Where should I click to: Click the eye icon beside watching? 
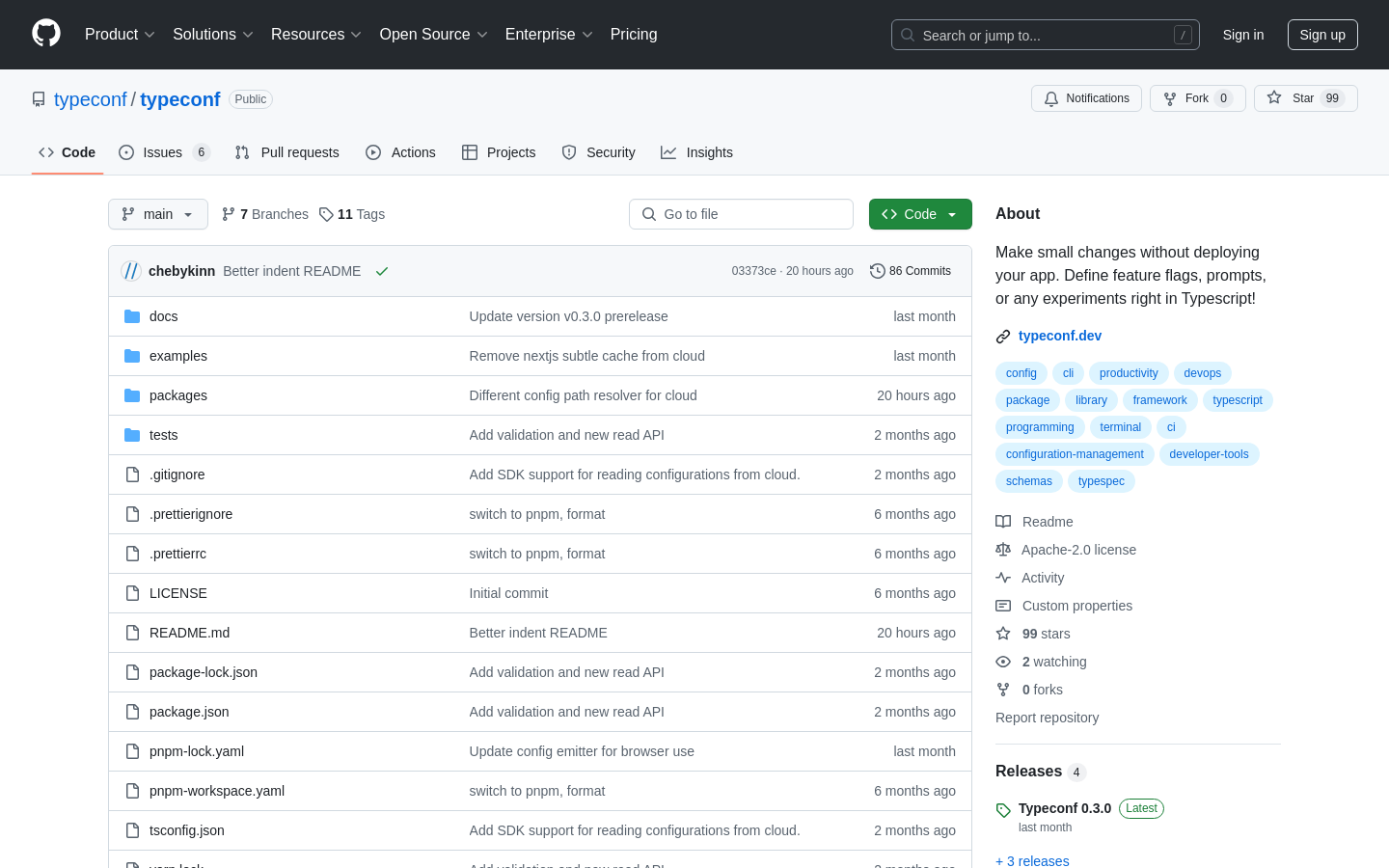click(1003, 662)
